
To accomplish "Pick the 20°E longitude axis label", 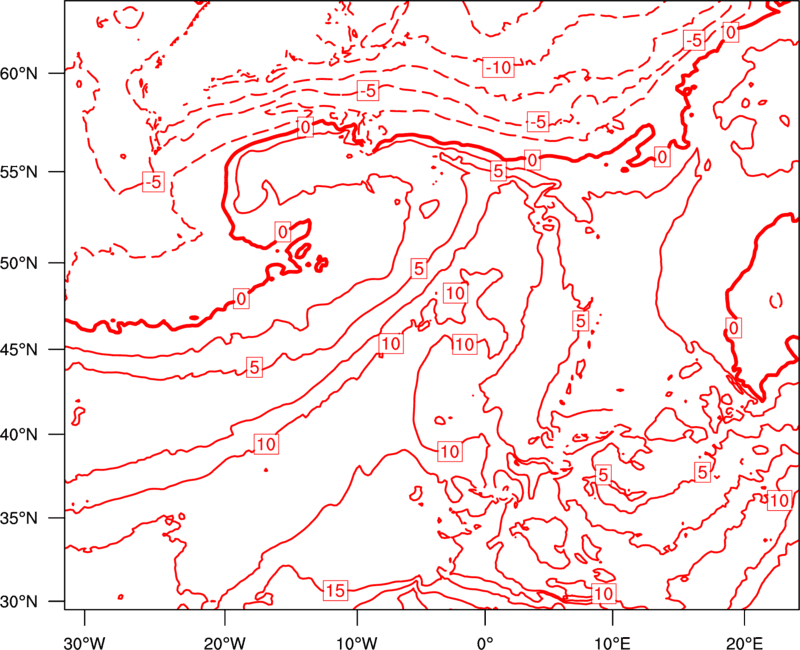I will click(744, 642).
